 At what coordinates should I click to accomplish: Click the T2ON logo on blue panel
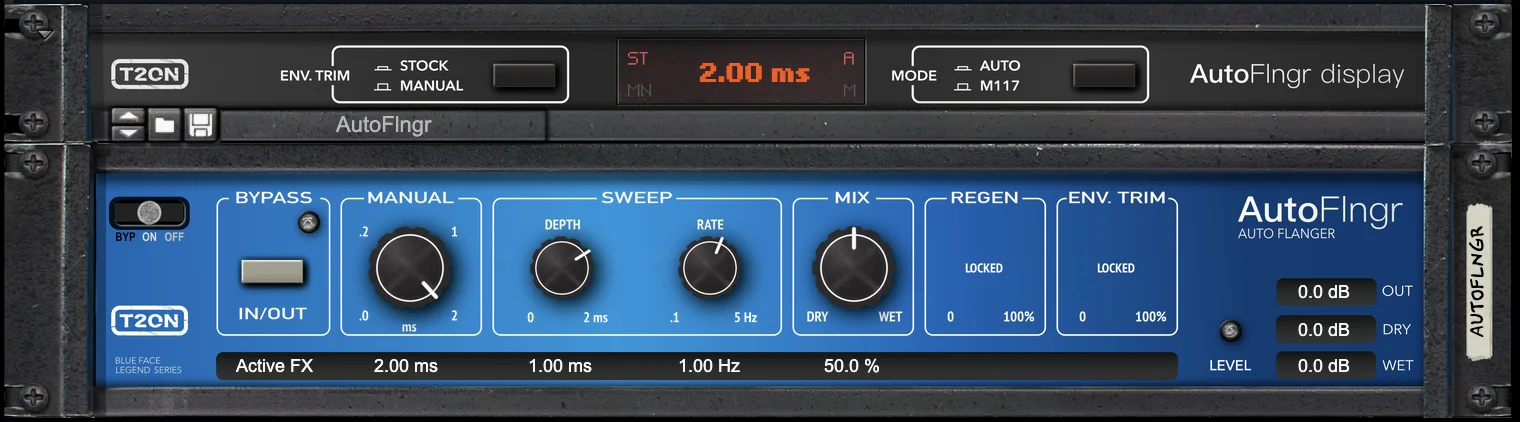tap(149, 321)
